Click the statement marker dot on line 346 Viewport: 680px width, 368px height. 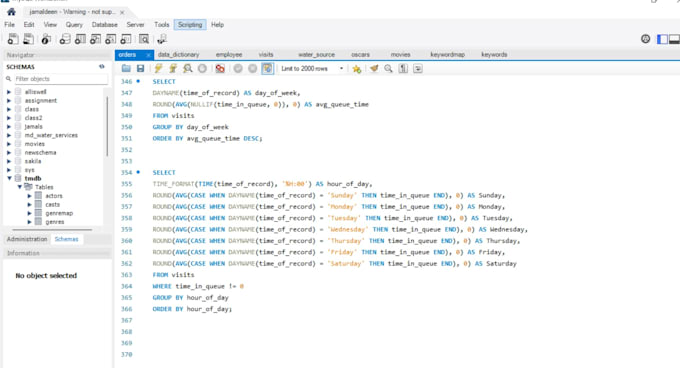tap(138, 81)
